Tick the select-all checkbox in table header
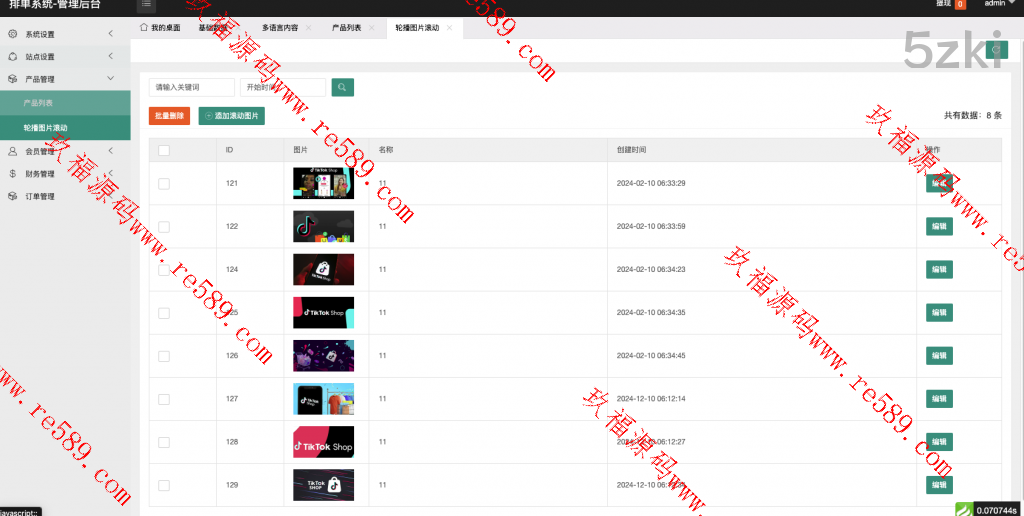The width and height of the screenshot is (1024, 516). (x=164, y=150)
